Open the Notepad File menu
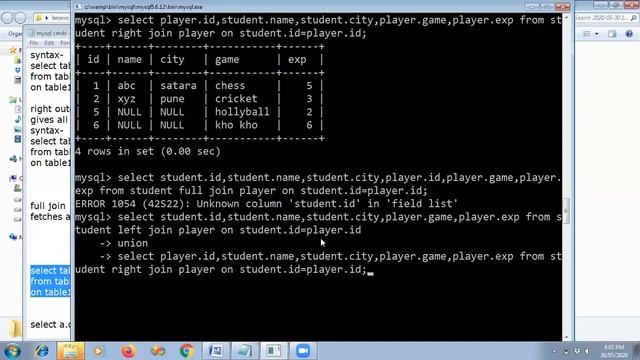 (x=33, y=43)
